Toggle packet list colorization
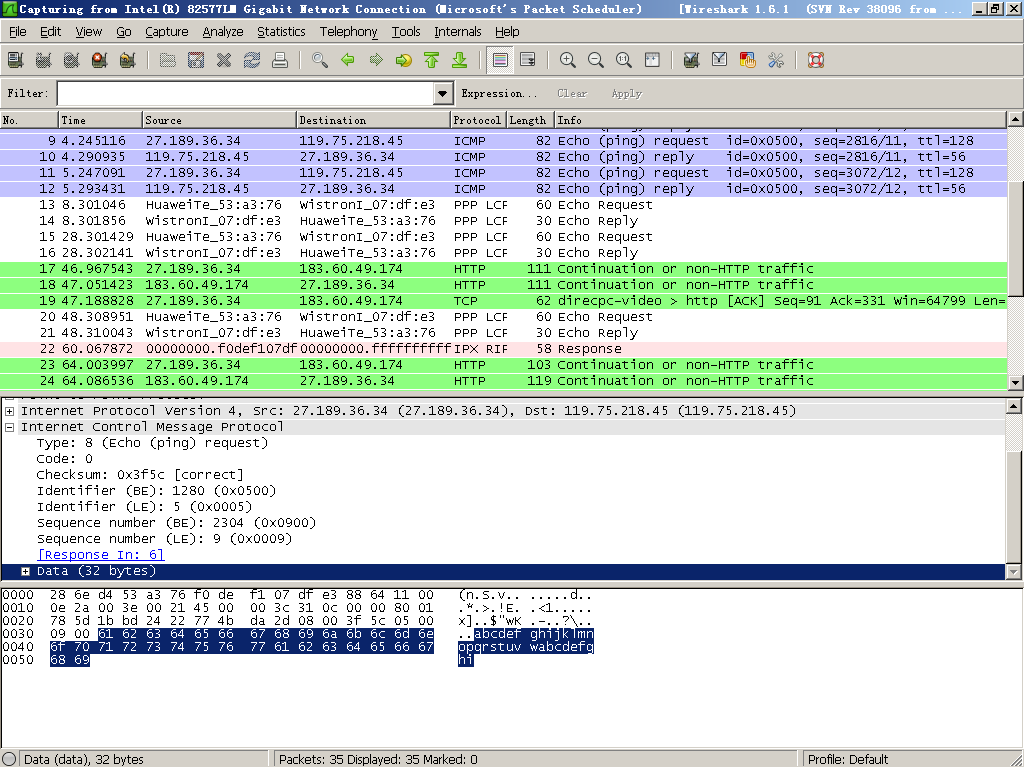1024x768 pixels. click(x=500, y=60)
